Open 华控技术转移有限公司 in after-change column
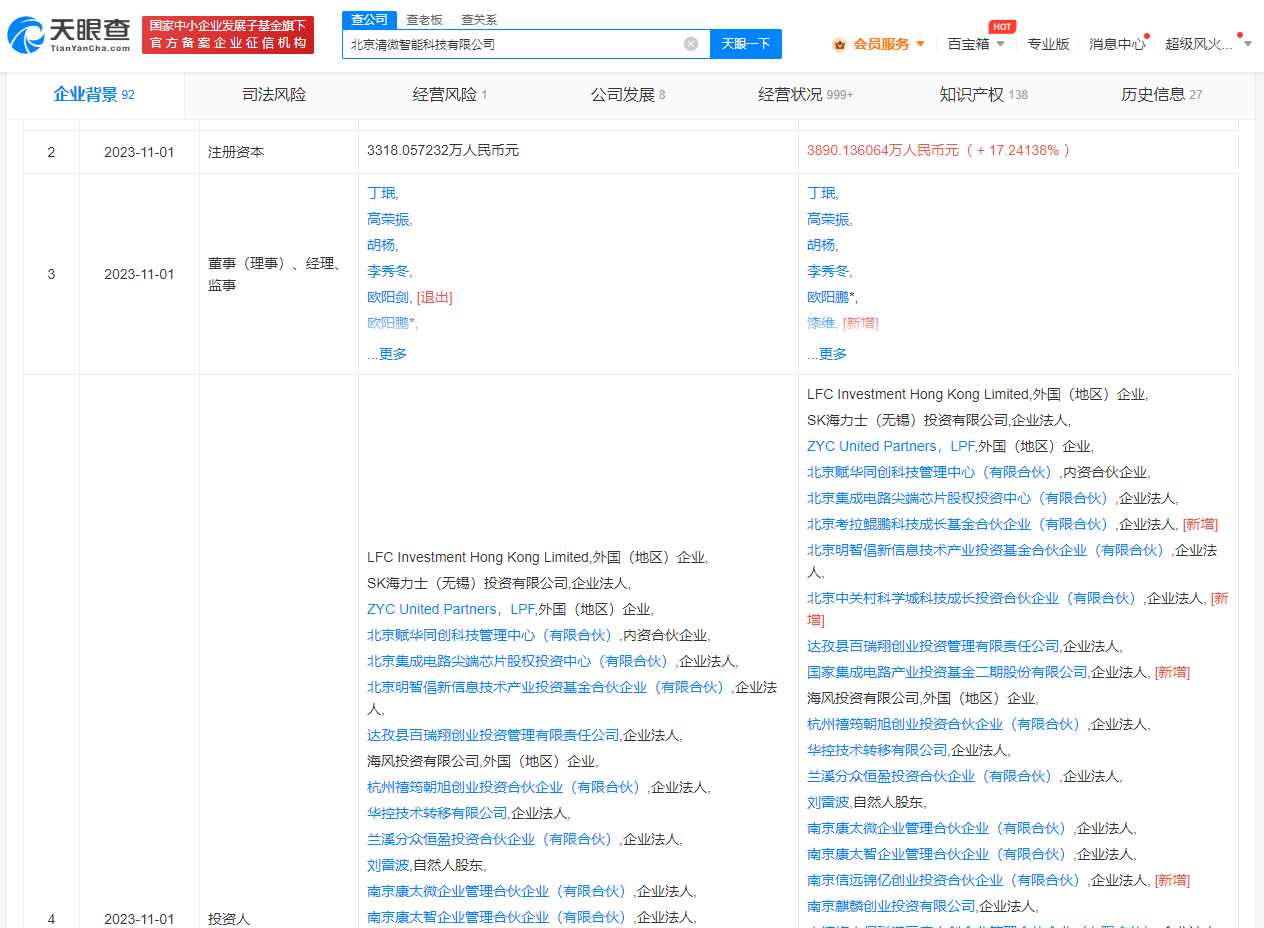Viewport: 1264px width, 928px height. pyautogui.click(x=877, y=750)
